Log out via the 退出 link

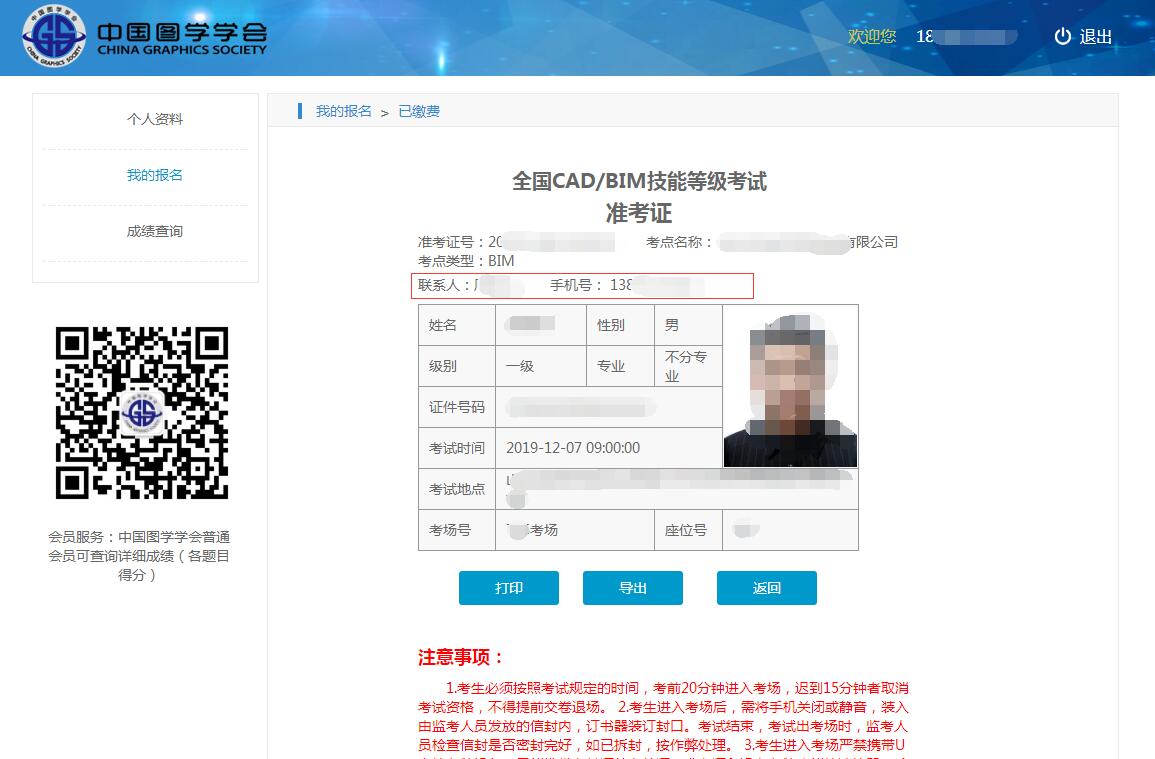point(1096,37)
